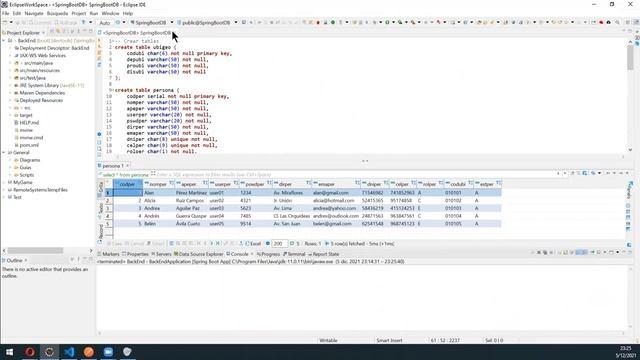Select the Terminal tab
Viewport: 640px width, 360px height.
tap(294, 254)
